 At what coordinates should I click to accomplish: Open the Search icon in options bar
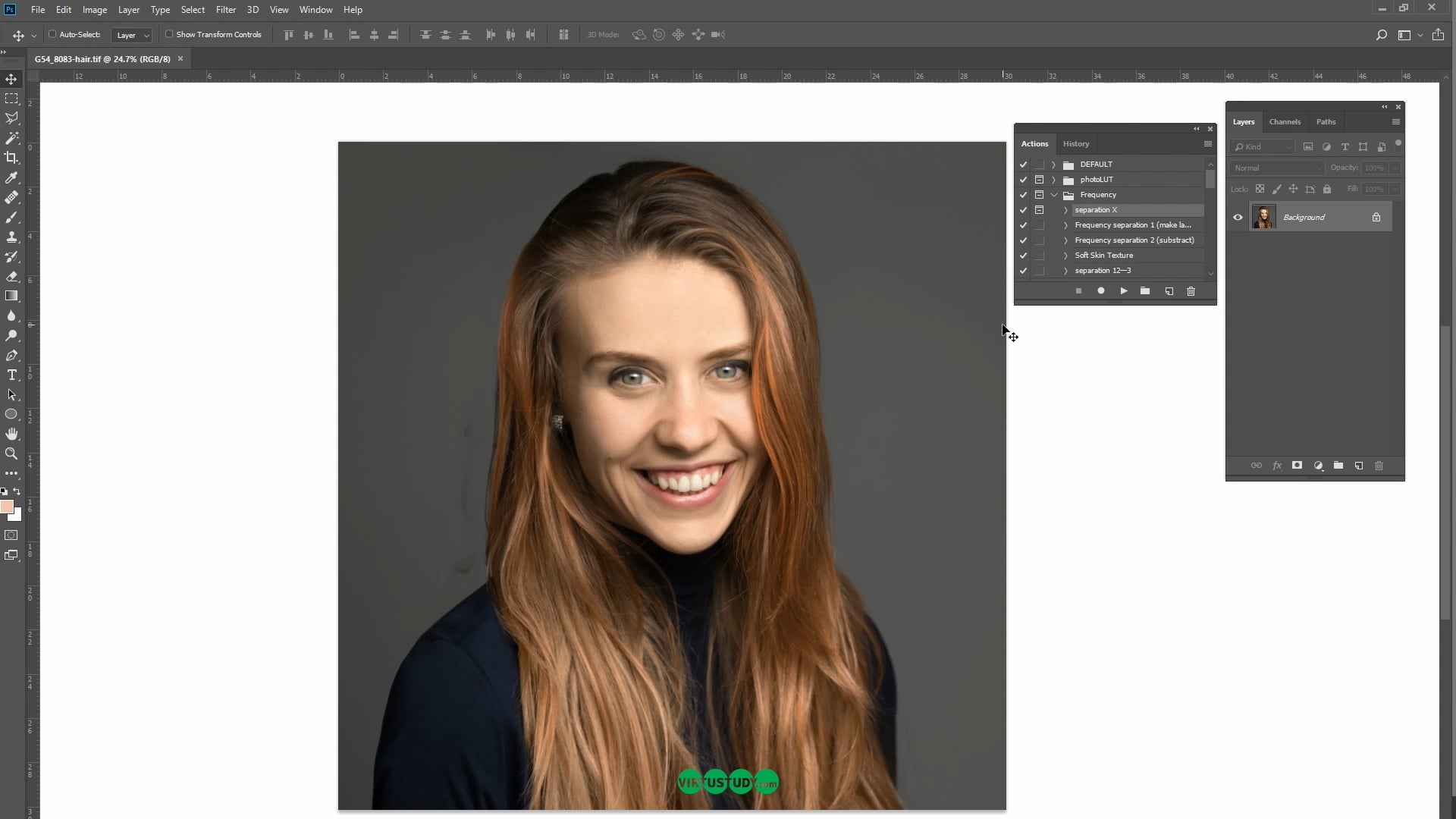1382,35
